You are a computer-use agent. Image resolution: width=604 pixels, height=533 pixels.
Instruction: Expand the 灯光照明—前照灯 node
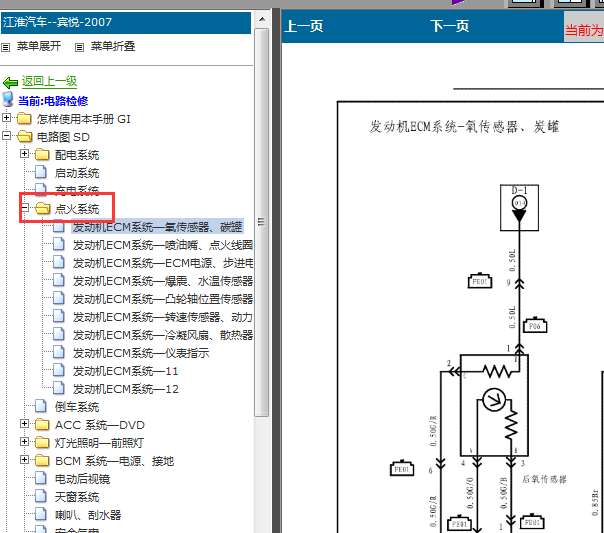24,442
